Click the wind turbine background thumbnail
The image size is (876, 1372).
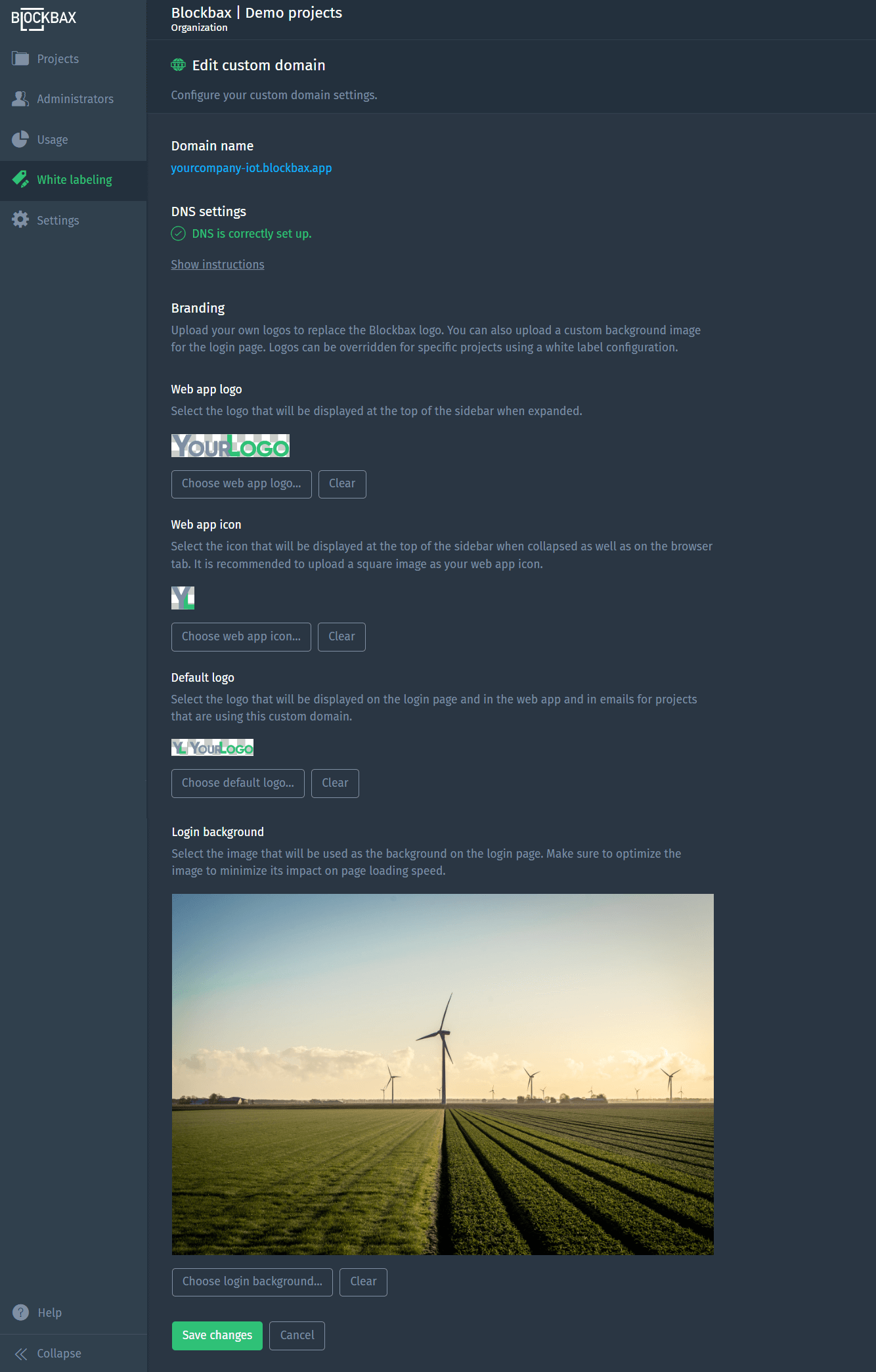tap(443, 1074)
